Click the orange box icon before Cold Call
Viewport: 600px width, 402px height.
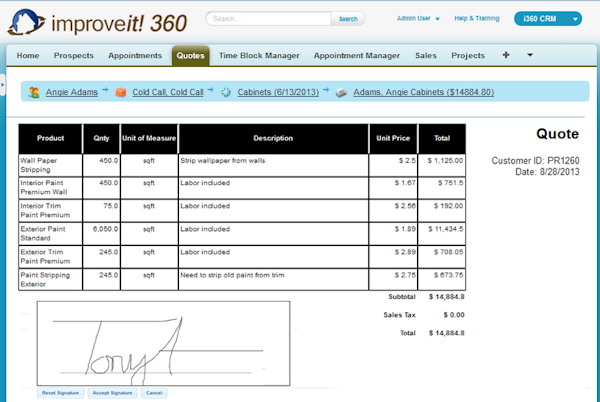[x=121, y=92]
